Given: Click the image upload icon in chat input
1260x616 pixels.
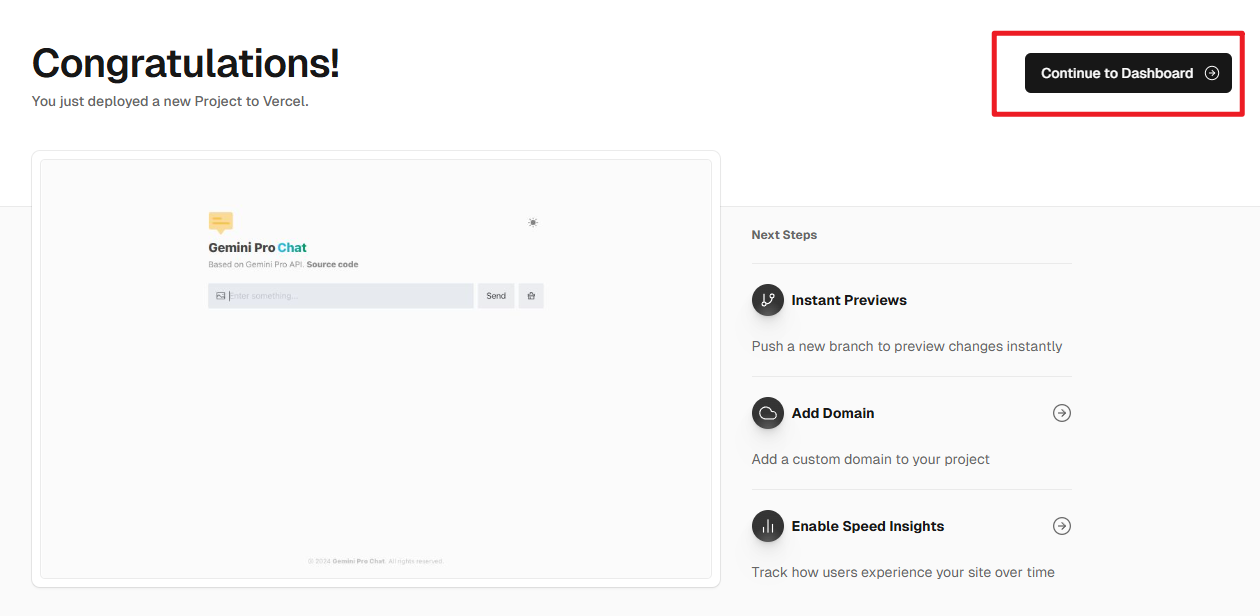Looking at the screenshot, I should point(220,296).
